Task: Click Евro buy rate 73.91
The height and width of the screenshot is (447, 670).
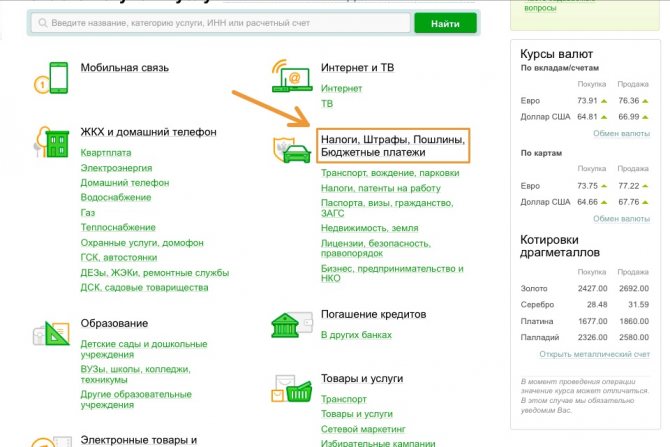Action: pos(587,101)
